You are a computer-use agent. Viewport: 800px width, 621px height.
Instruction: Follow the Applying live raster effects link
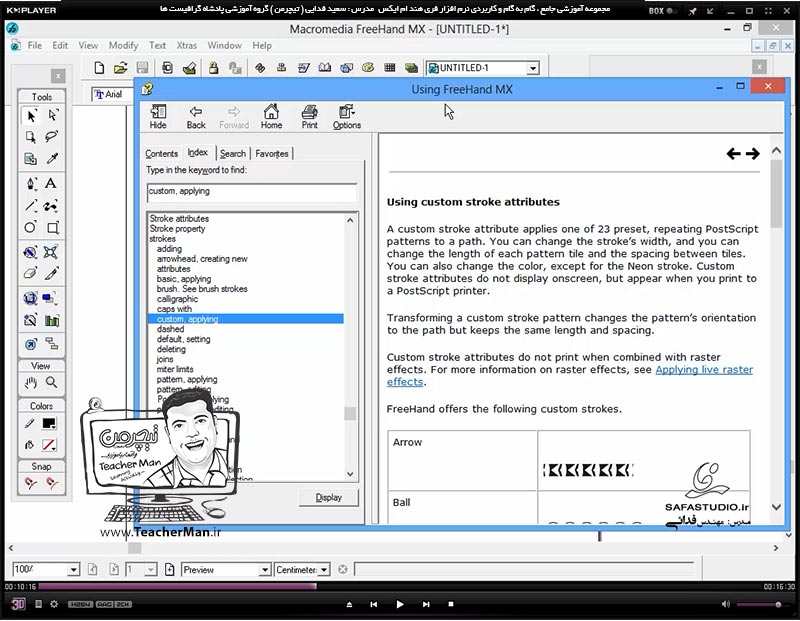[704, 369]
